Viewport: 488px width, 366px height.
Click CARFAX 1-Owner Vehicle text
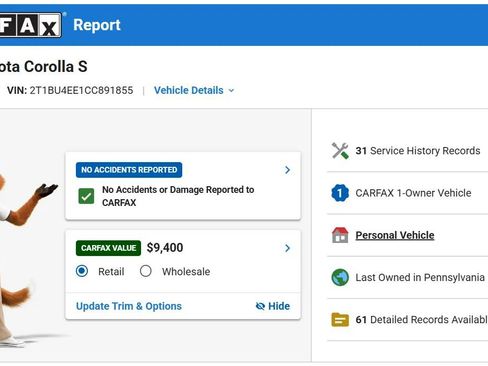(413, 193)
